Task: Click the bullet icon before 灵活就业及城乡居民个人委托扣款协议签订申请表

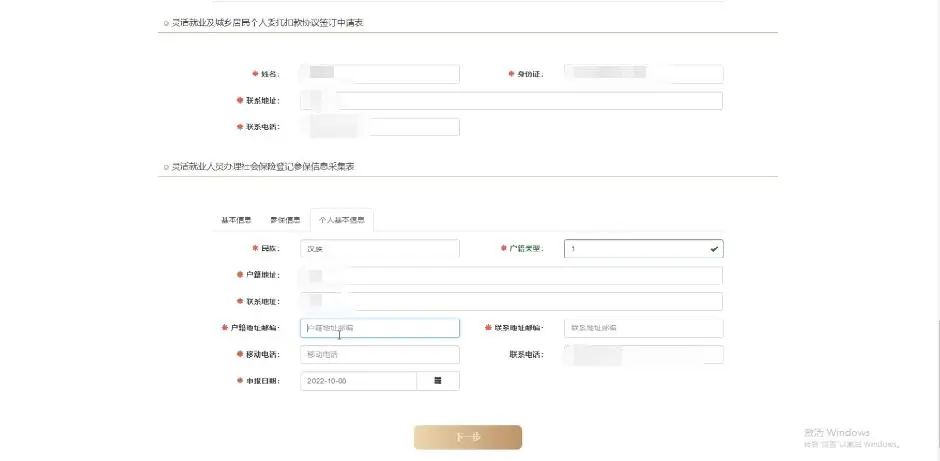Action: point(166,23)
